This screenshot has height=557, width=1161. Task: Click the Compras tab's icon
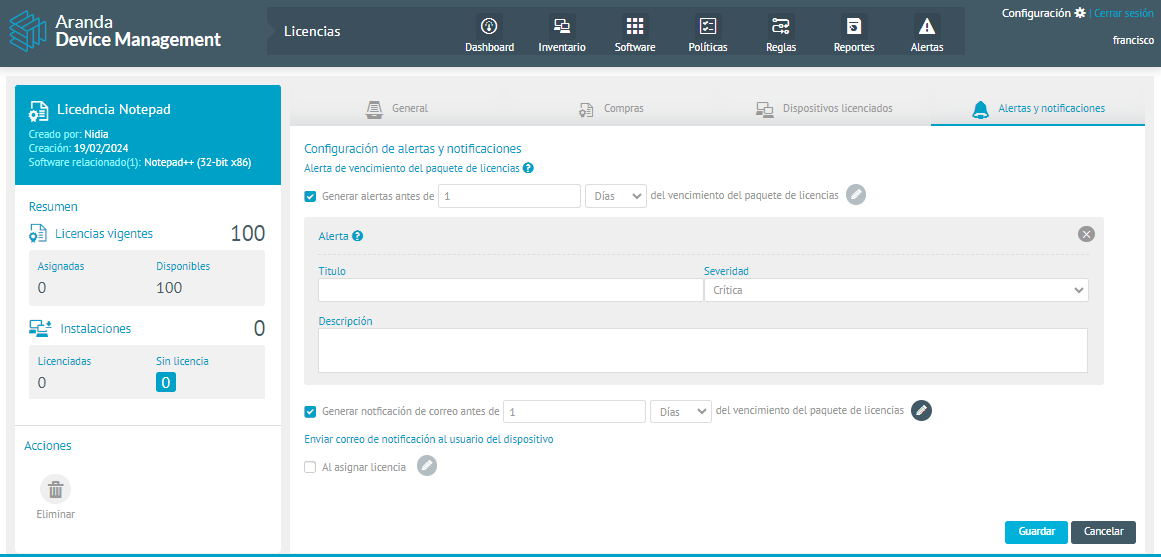[586, 110]
